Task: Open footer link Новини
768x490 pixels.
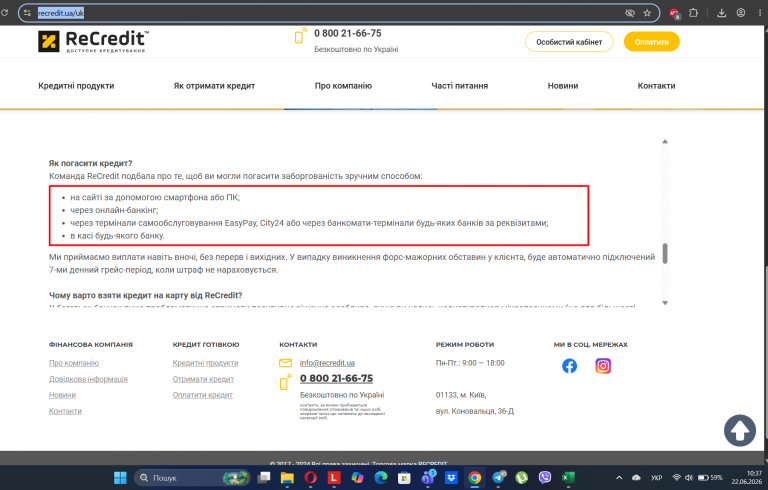Action: [x=62, y=395]
